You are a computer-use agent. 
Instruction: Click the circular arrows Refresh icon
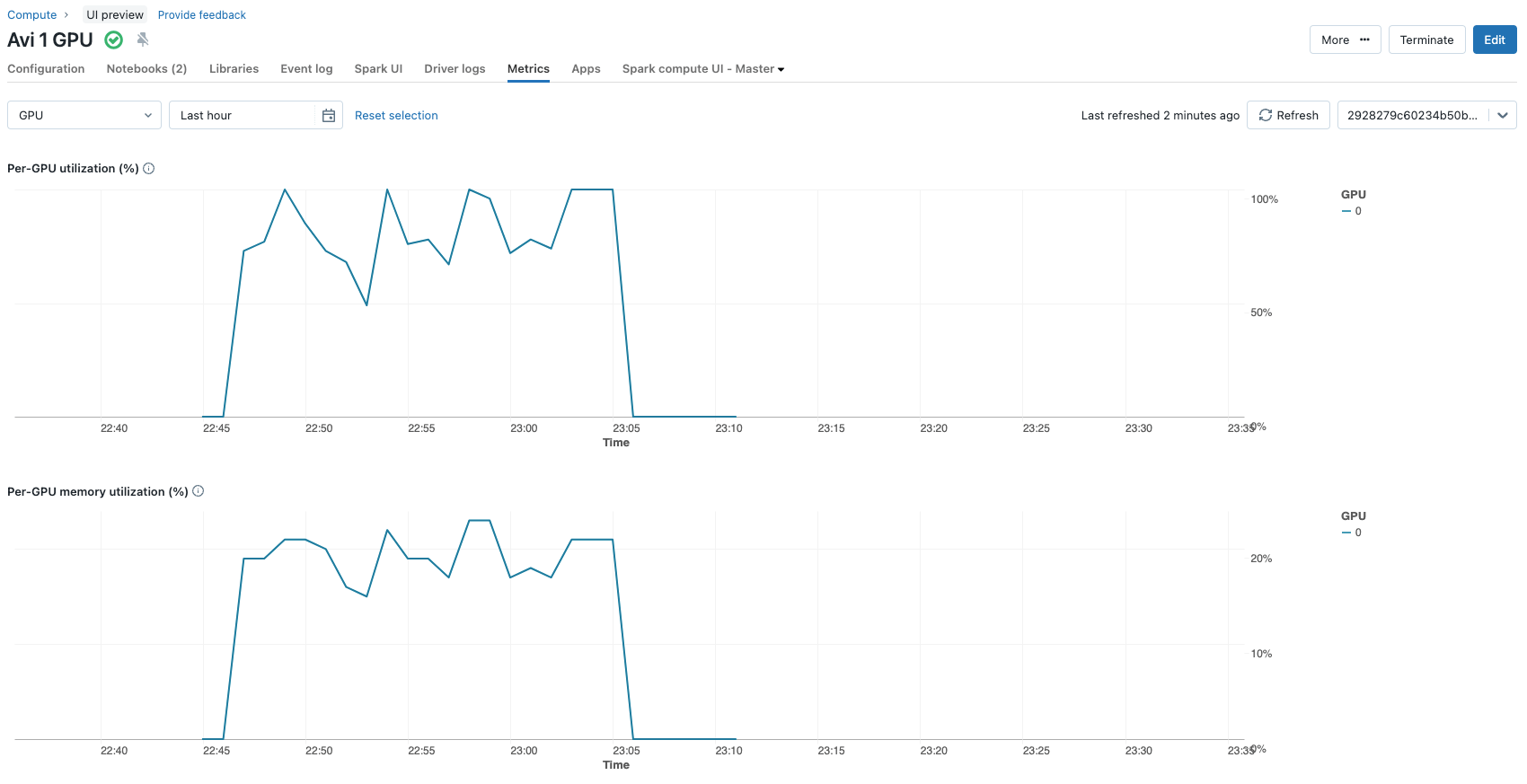click(x=1266, y=115)
